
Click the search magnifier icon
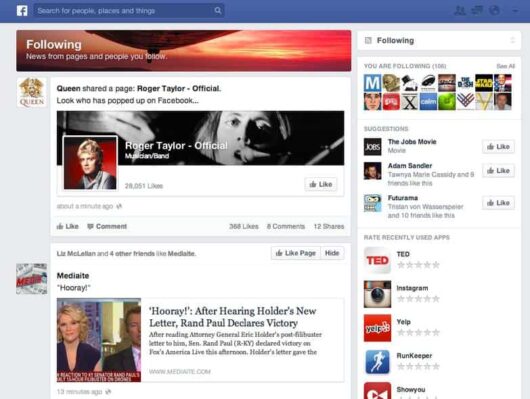[218, 10]
